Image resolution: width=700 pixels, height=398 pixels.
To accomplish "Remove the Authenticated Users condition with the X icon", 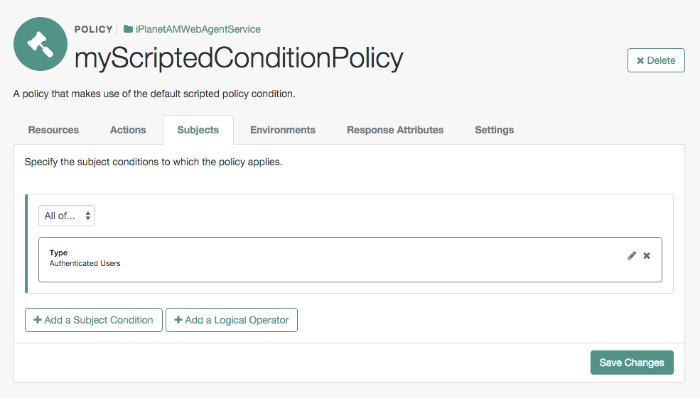I will click(646, 256).
